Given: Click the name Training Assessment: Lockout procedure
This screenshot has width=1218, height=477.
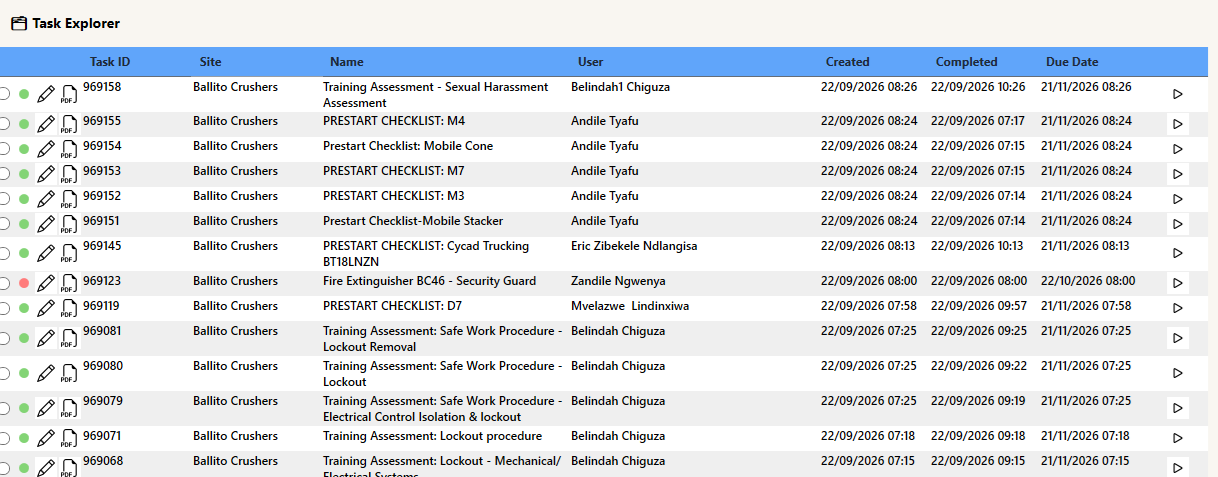Looking at the screenshot, I should (432, 436).
